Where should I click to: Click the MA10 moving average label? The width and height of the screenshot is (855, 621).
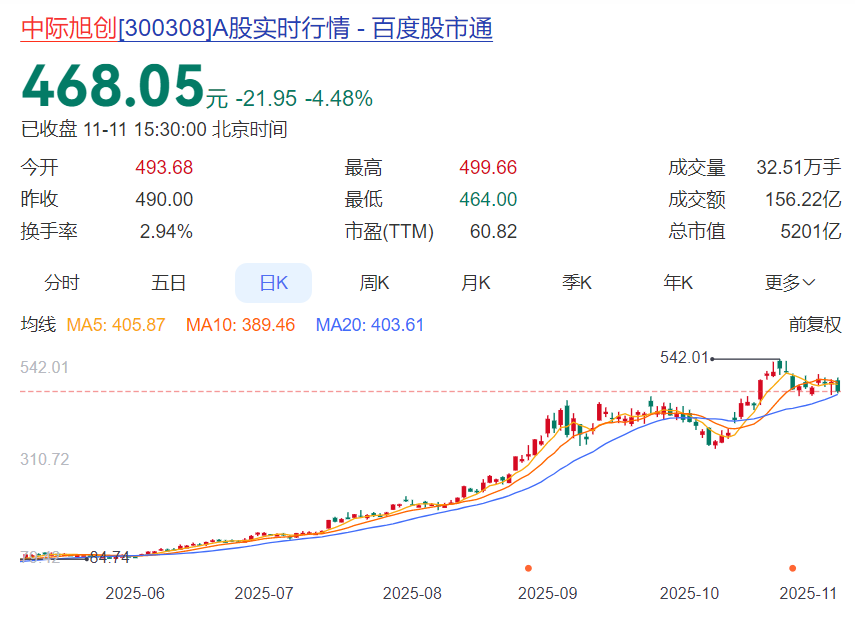pos(240,325)
